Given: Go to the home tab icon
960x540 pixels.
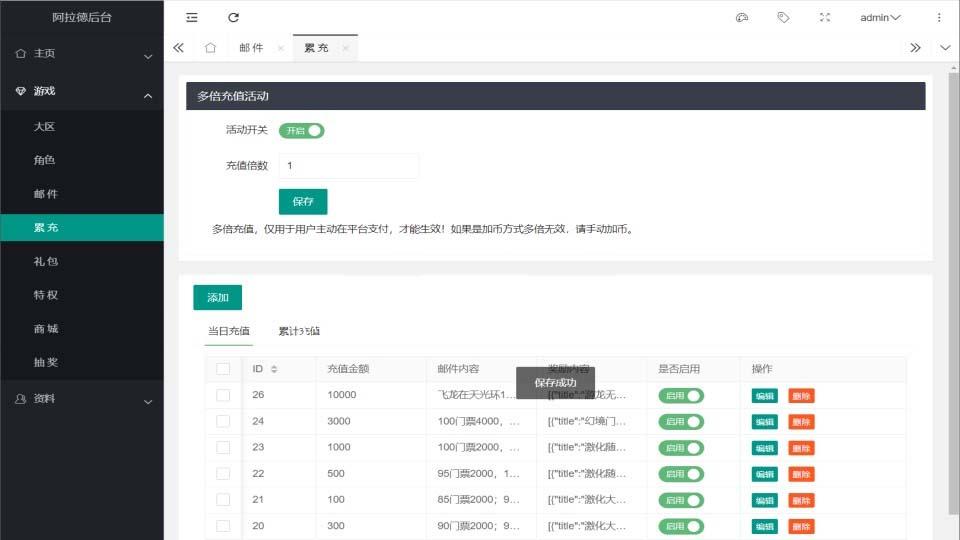Looking at the screenshot, I should click(x=210, y=47).
